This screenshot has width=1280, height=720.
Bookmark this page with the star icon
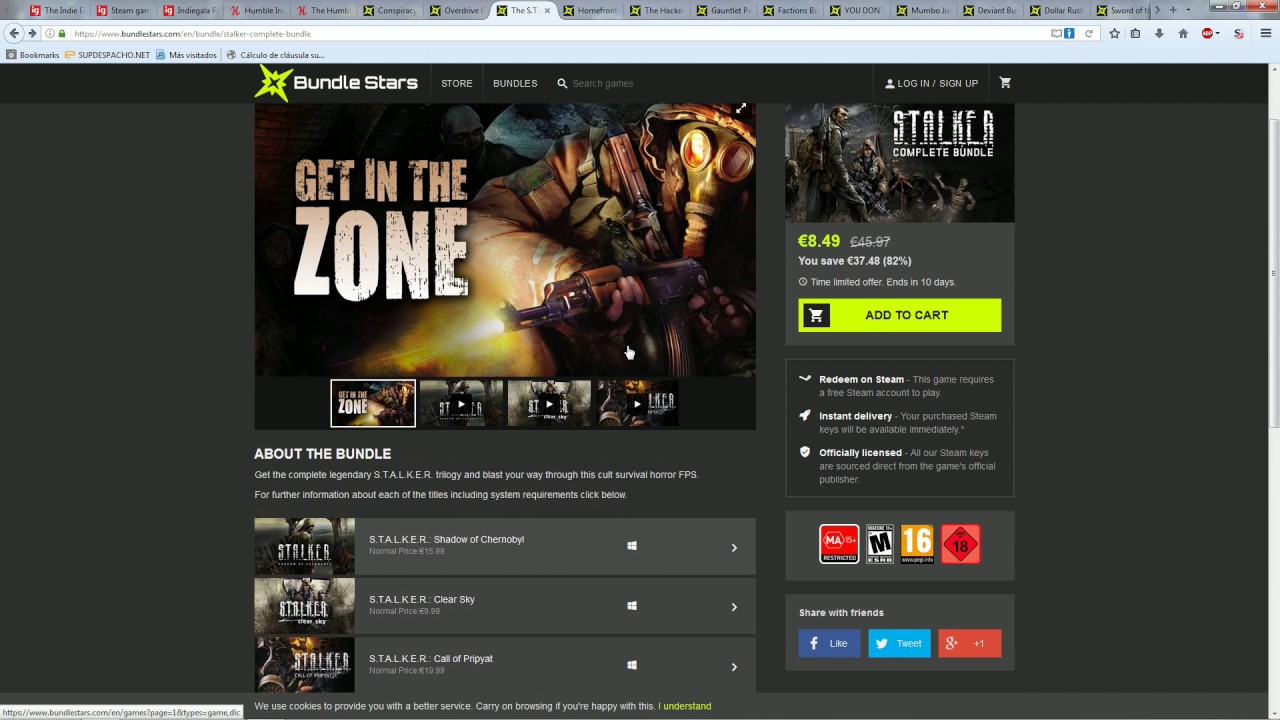point(1114,33)
